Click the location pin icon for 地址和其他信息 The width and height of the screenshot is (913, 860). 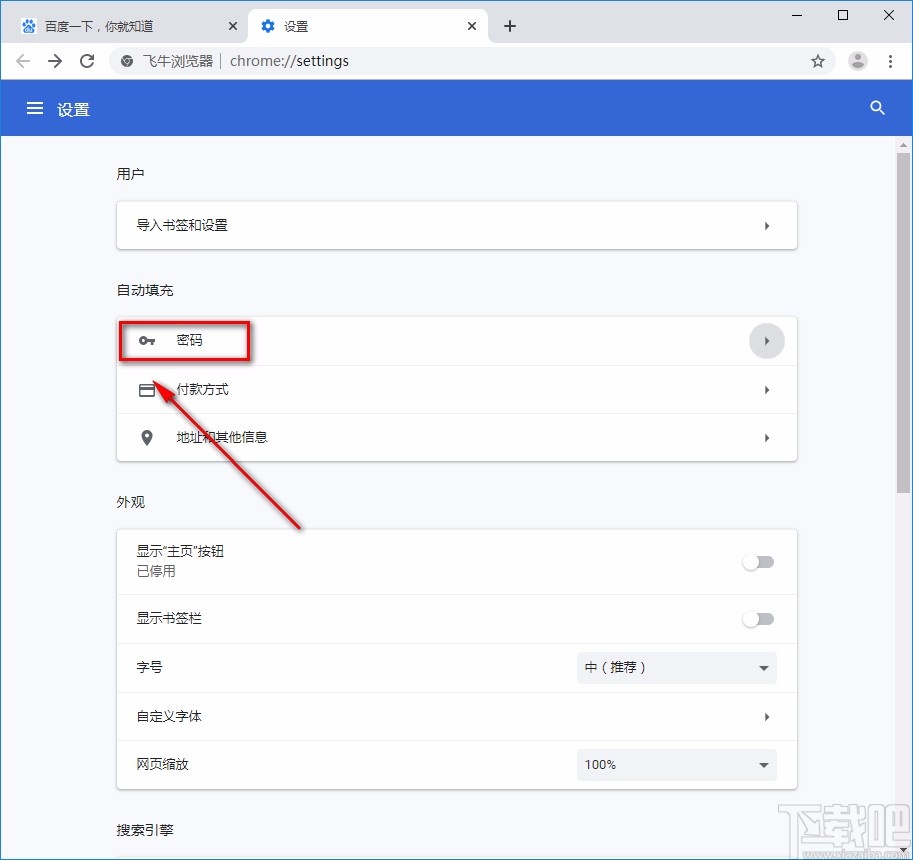pos(147,437)
